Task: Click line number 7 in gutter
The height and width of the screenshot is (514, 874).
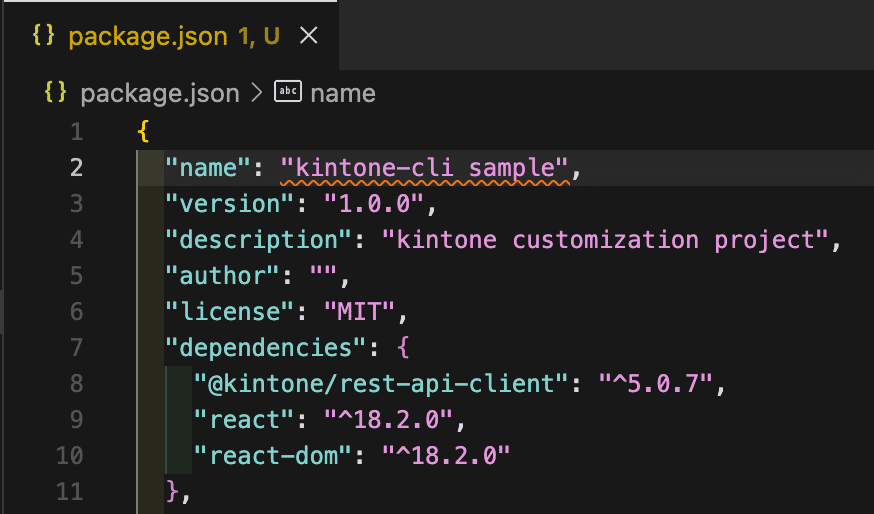Action: 76,348
